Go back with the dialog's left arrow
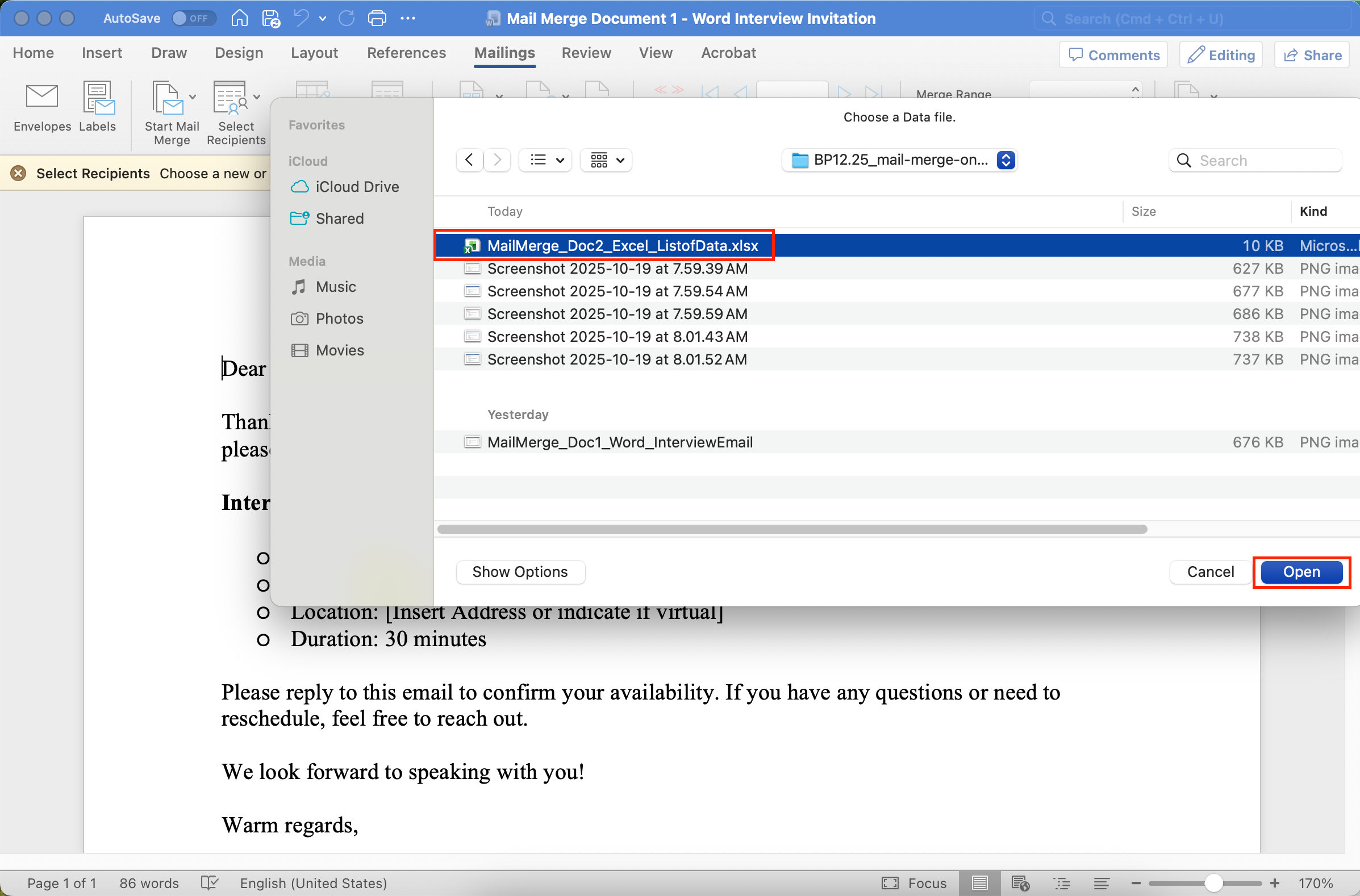The image size is (1360, 896). coord(469,160)
